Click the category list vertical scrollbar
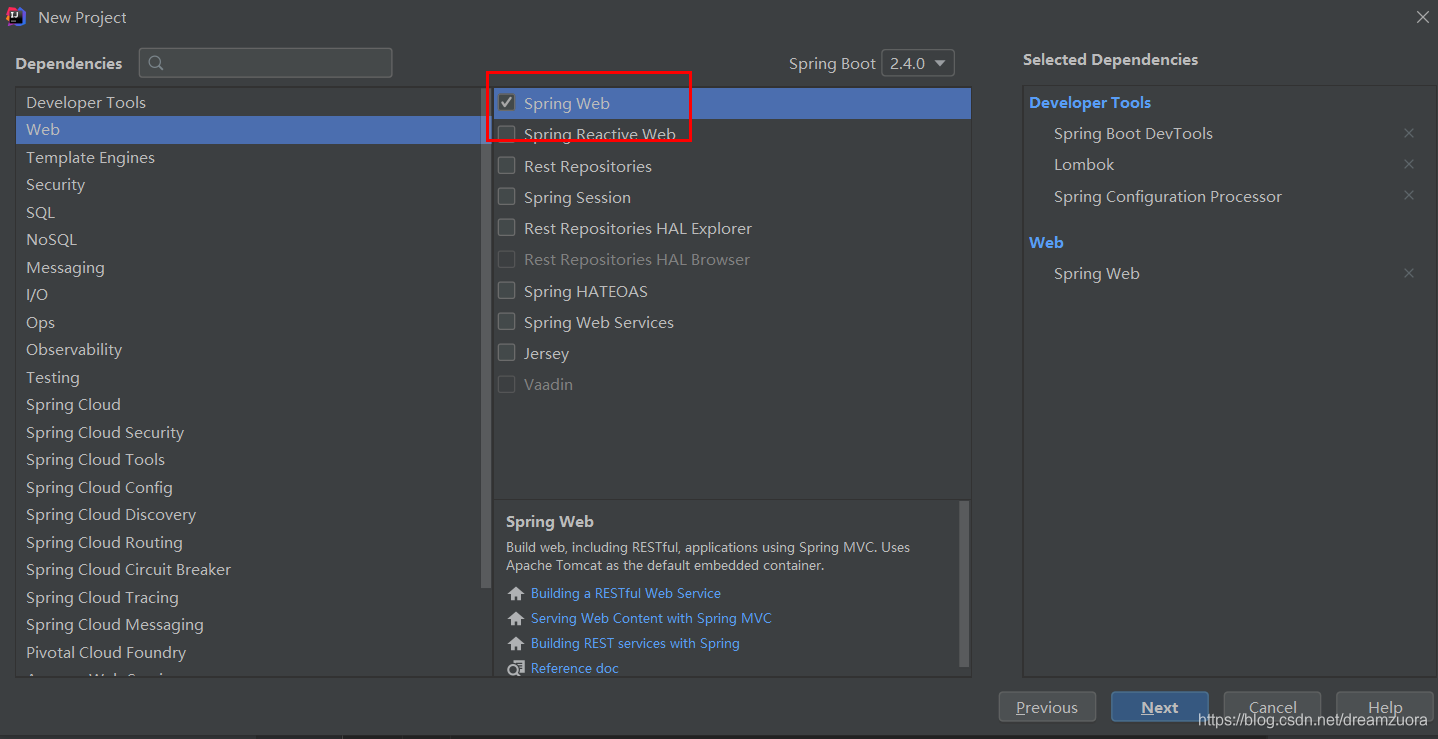The image size is (1438, 739). point(487,340)
